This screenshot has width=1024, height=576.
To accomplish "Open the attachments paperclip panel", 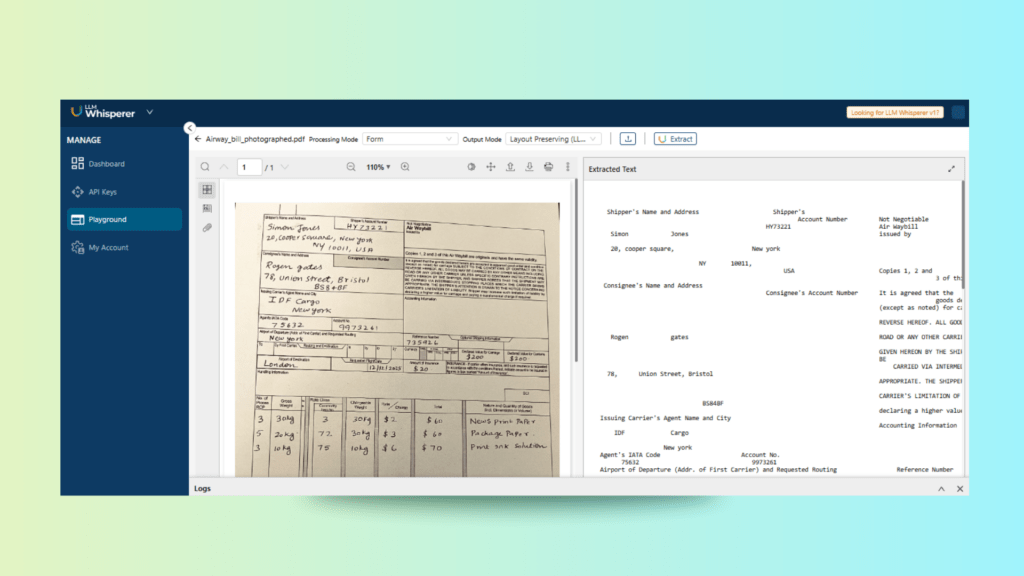I will (207, 228).
